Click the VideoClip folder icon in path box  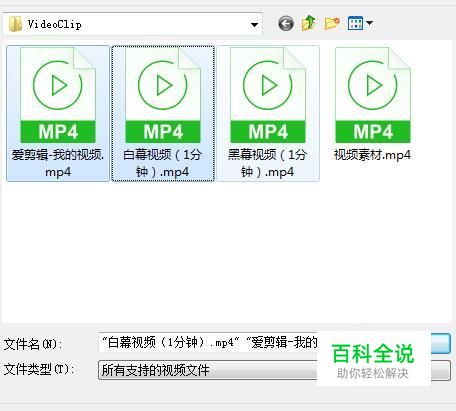point(15,24)
